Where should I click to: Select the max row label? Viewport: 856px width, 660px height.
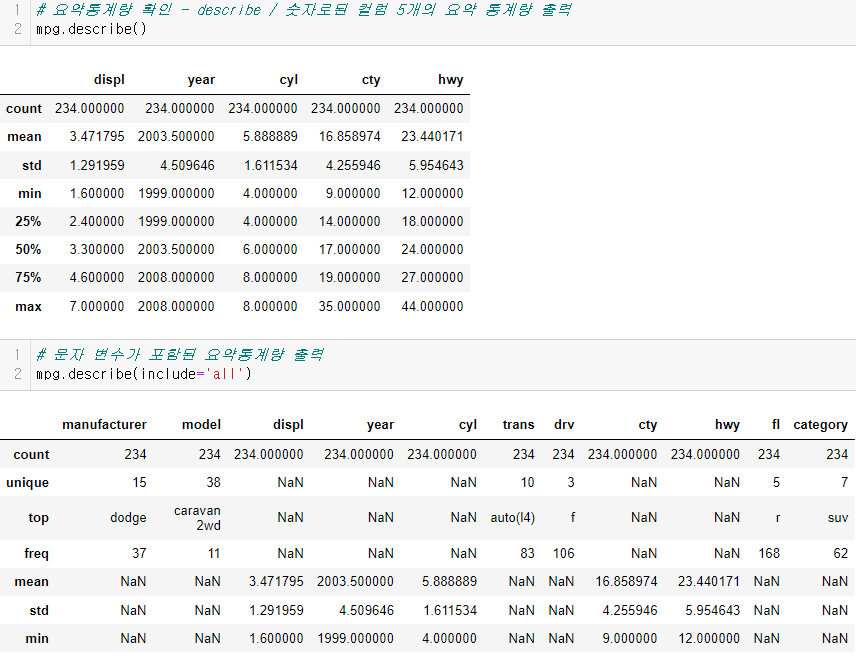point(28,306)
